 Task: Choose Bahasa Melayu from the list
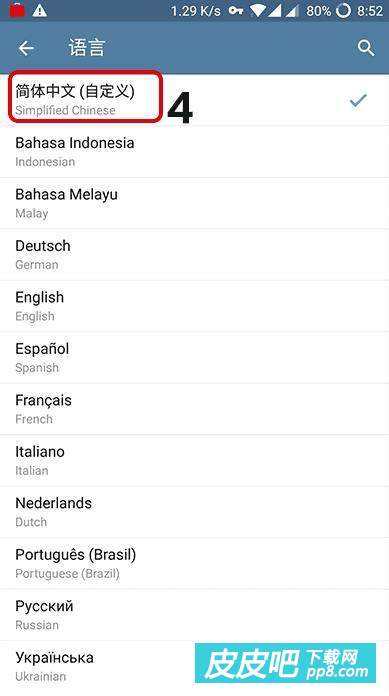(x=194, y=203)
